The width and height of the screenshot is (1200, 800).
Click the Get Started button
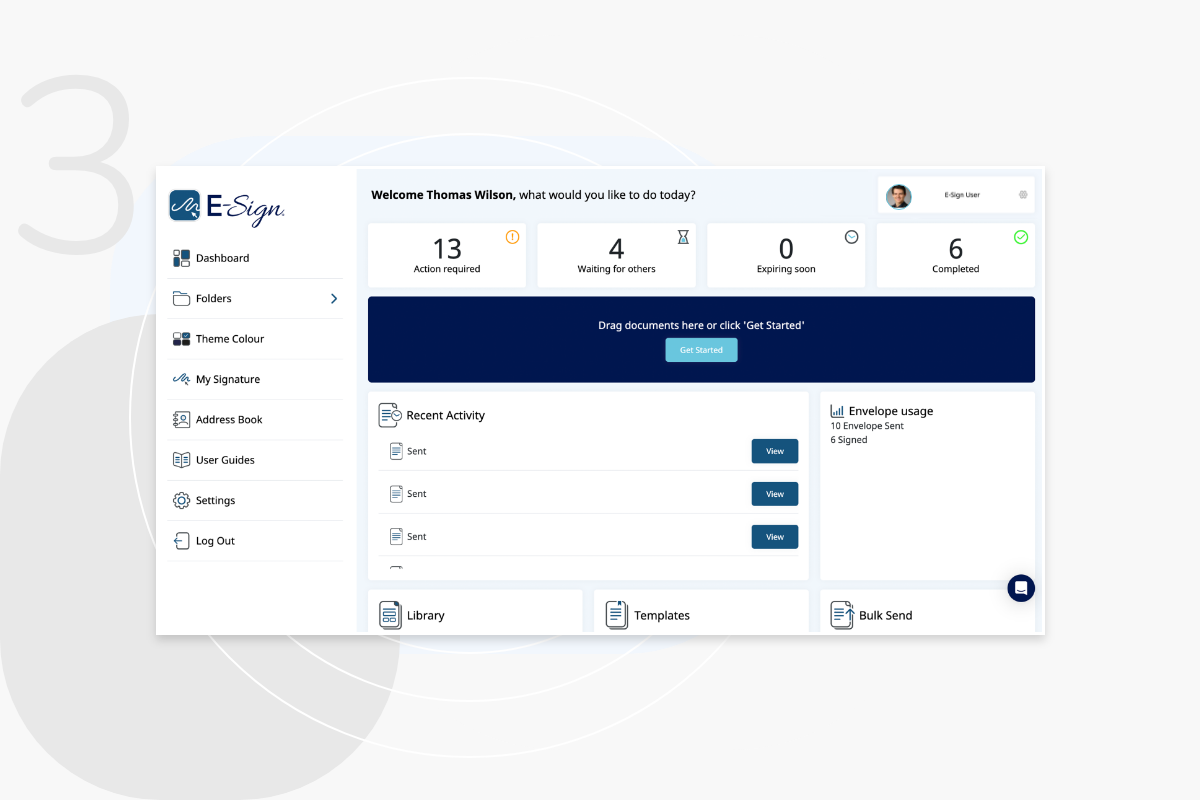[x=701, y=350]
